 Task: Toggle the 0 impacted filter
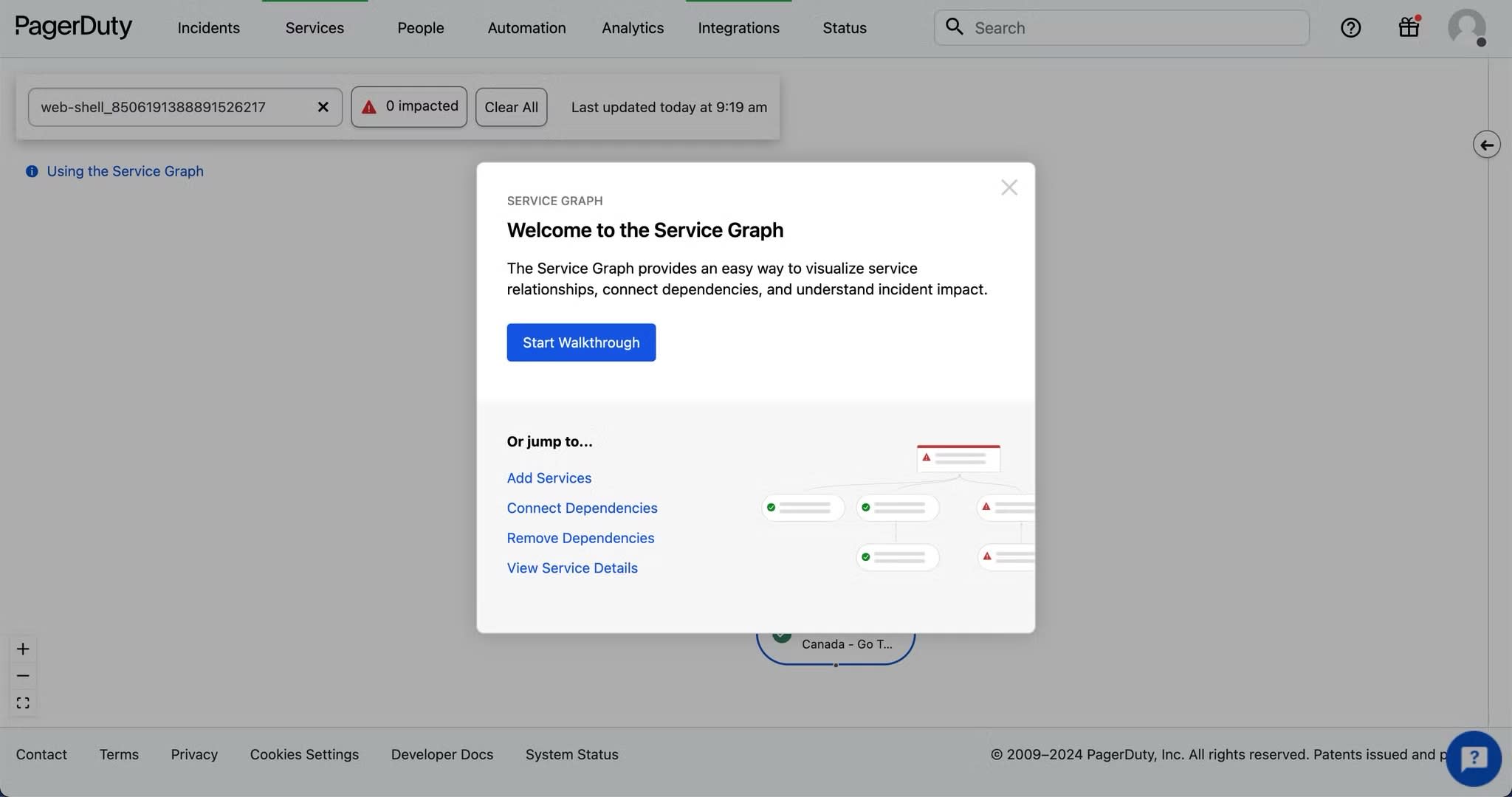[409, 107]
